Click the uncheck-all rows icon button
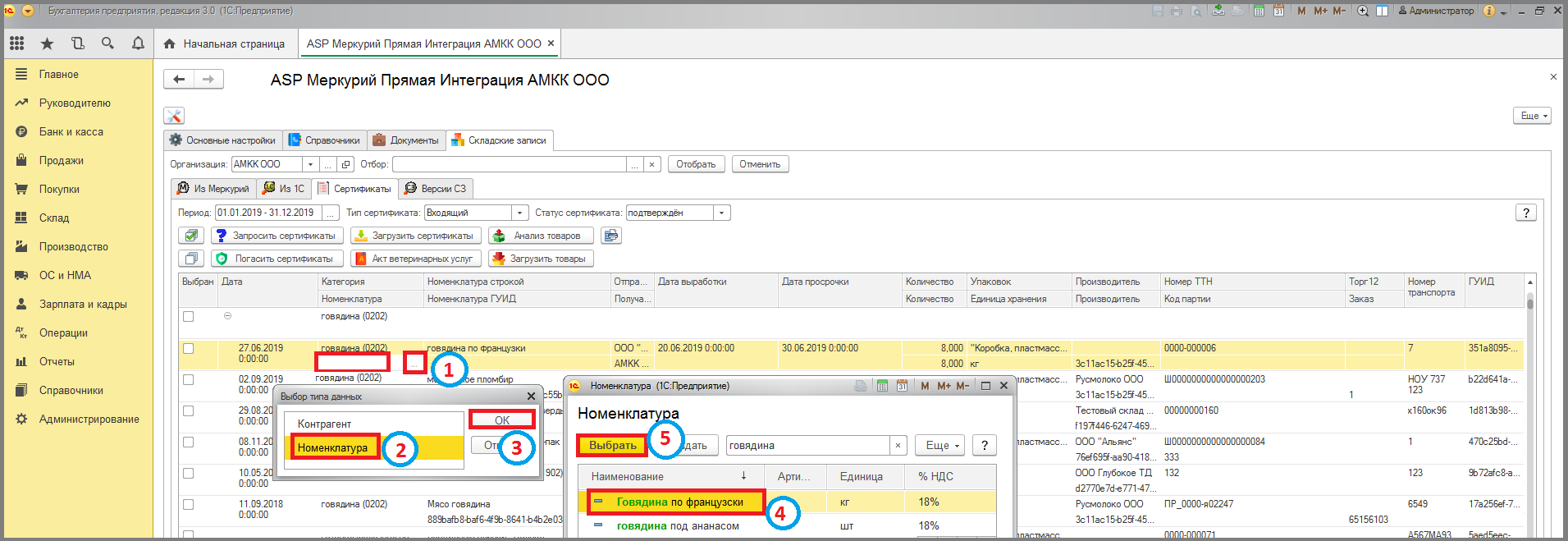This screenshot has width=1568, height=541. [191, 259]
